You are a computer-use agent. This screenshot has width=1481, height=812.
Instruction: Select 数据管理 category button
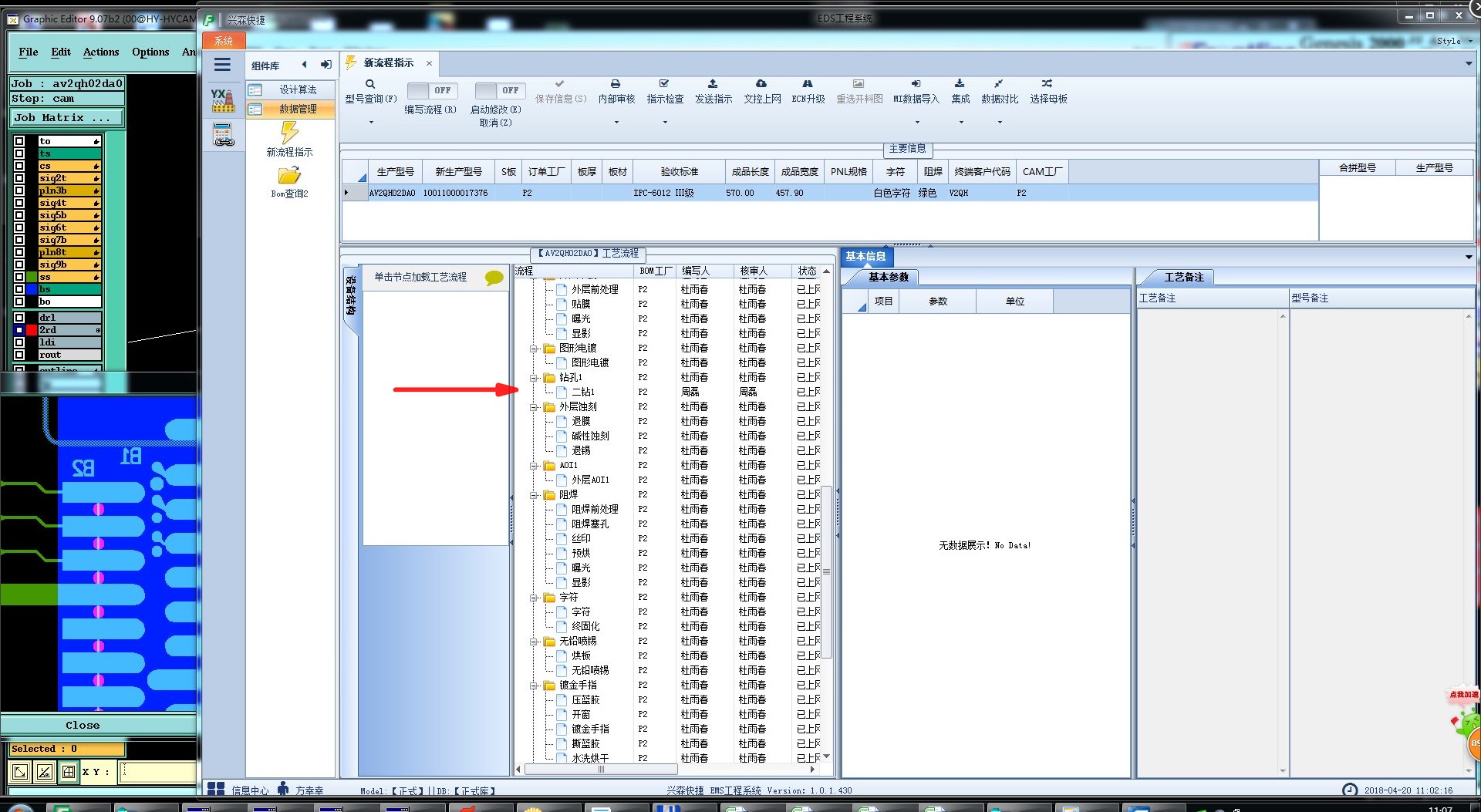tap(291, 109)
